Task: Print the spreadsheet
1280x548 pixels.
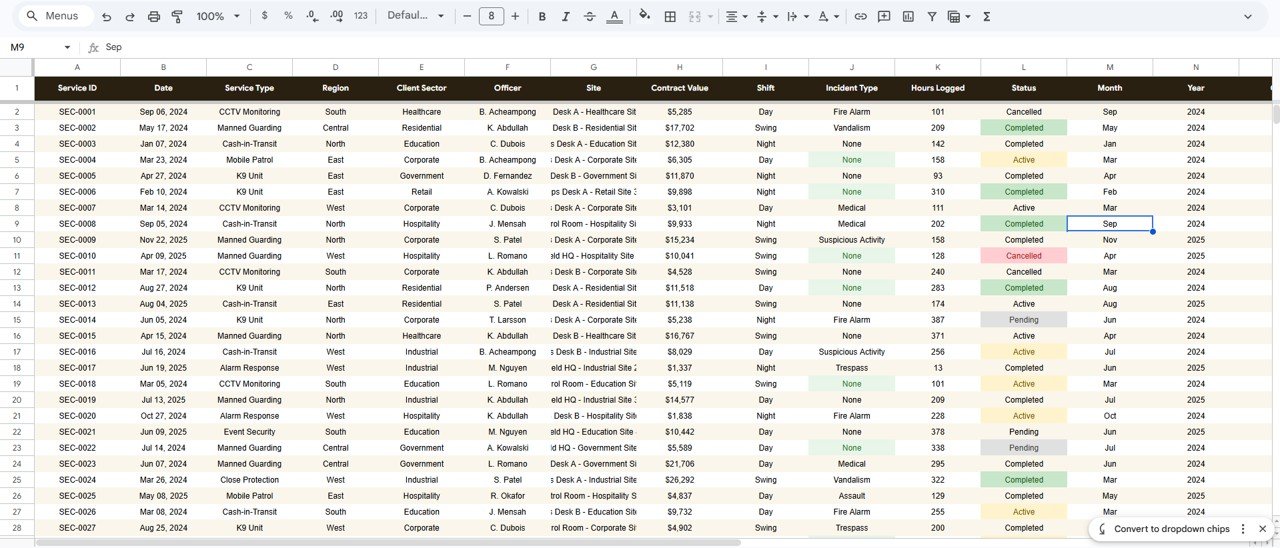Action: (x=154, y=16)
